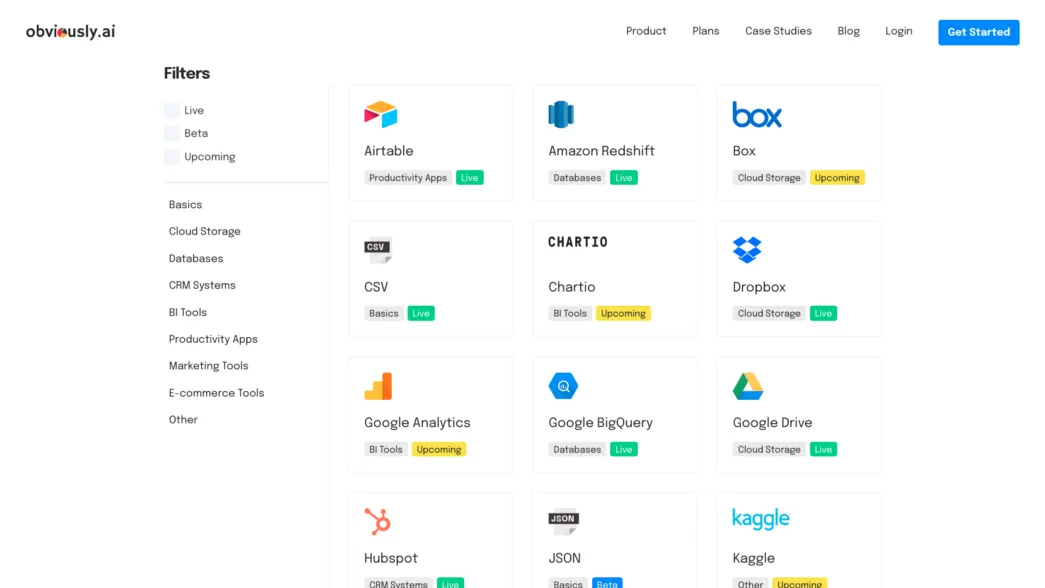Filter by Productivity Apps category
Viewport: 1045px width, 588px height.
213,339
